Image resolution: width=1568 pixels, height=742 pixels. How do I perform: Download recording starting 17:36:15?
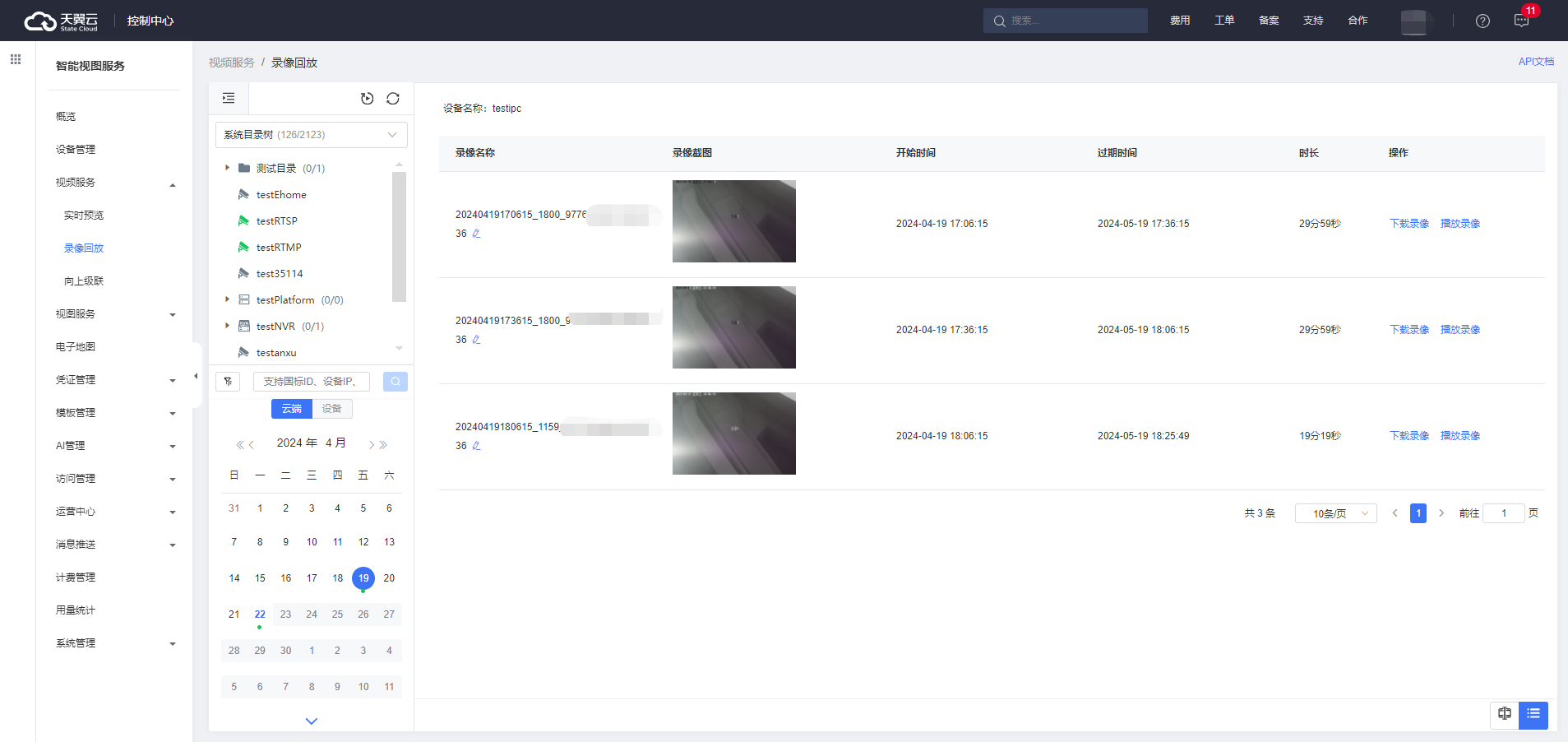click(1409, 330)
